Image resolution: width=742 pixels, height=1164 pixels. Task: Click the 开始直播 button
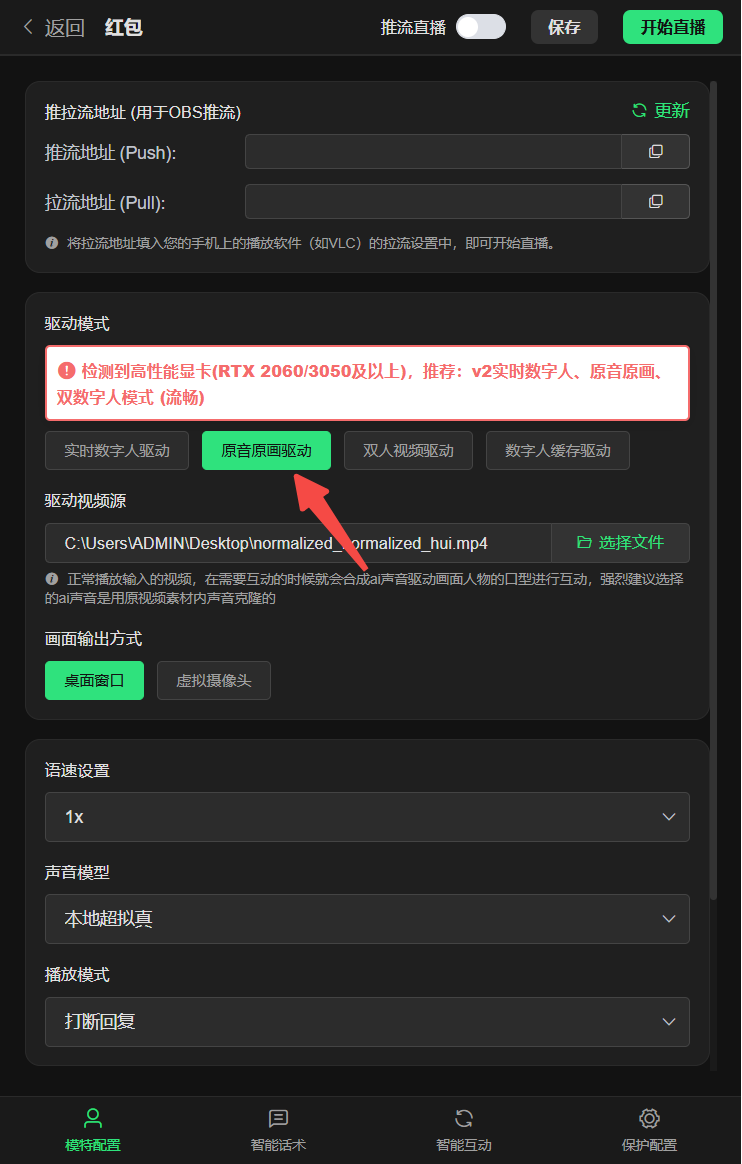[673, 27]
